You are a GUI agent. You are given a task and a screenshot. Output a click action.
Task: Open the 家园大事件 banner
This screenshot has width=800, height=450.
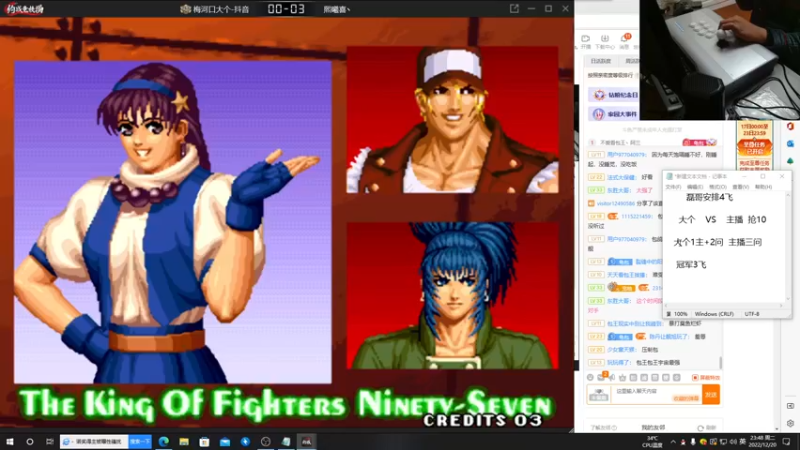616,114
